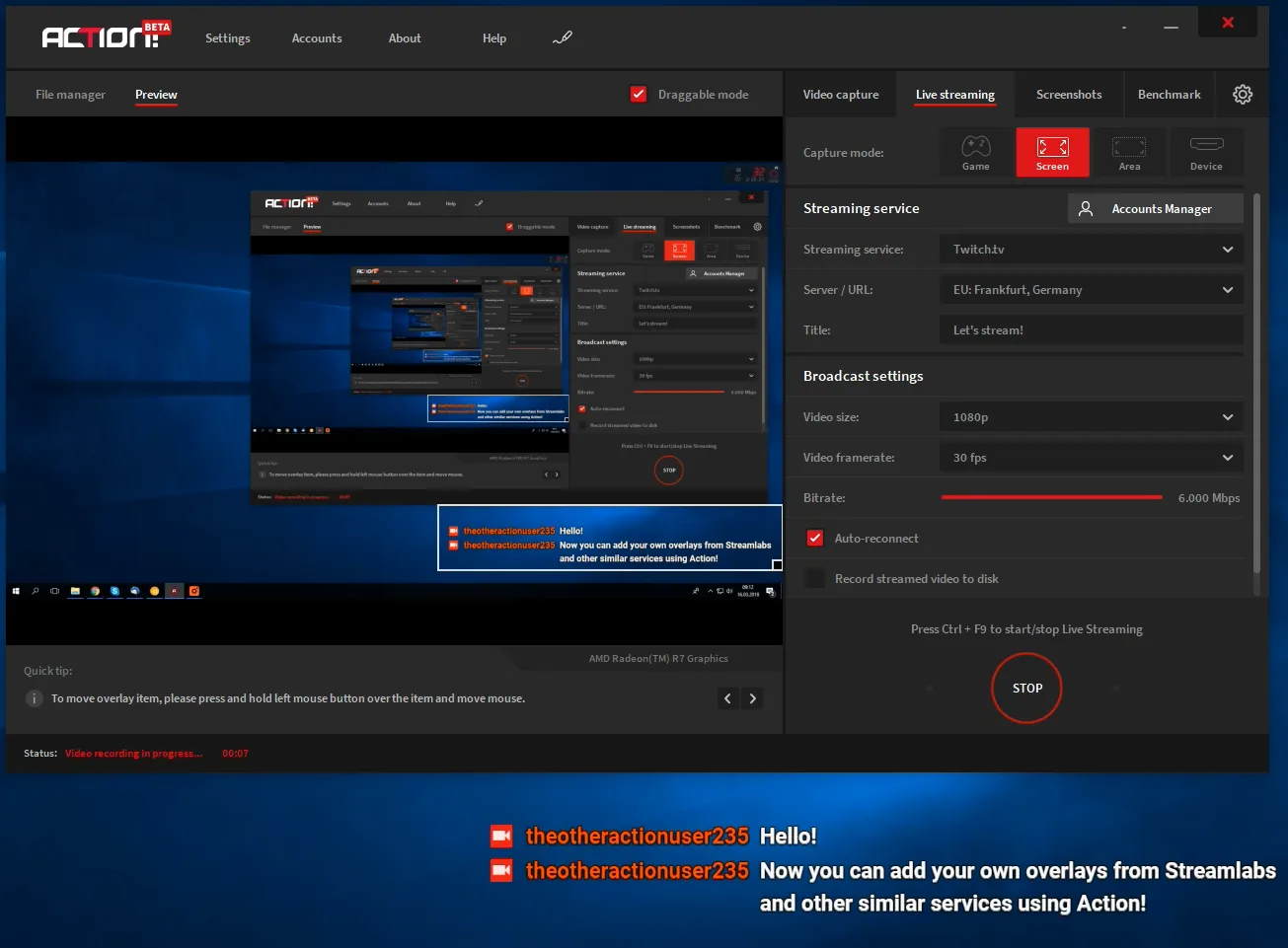
Task: Expand the Streaming service dropdown
Action: 1092,250
